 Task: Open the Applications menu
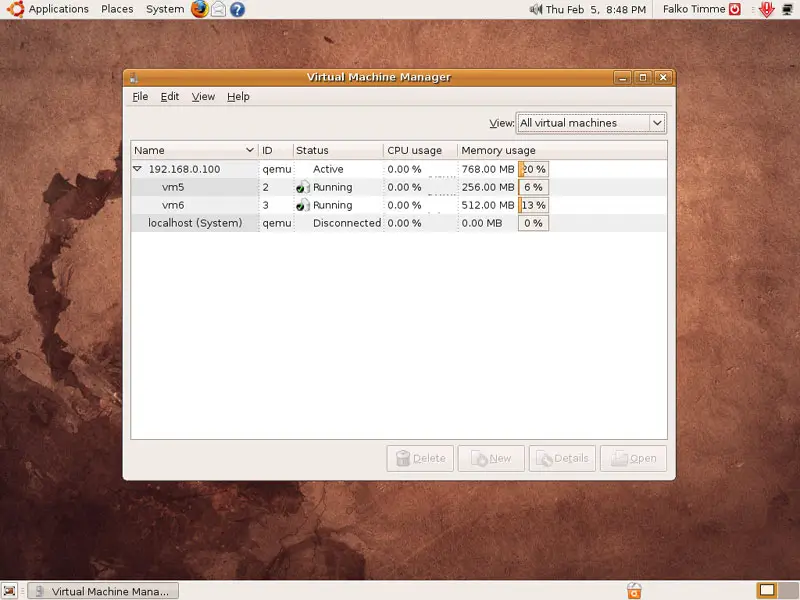59,9
